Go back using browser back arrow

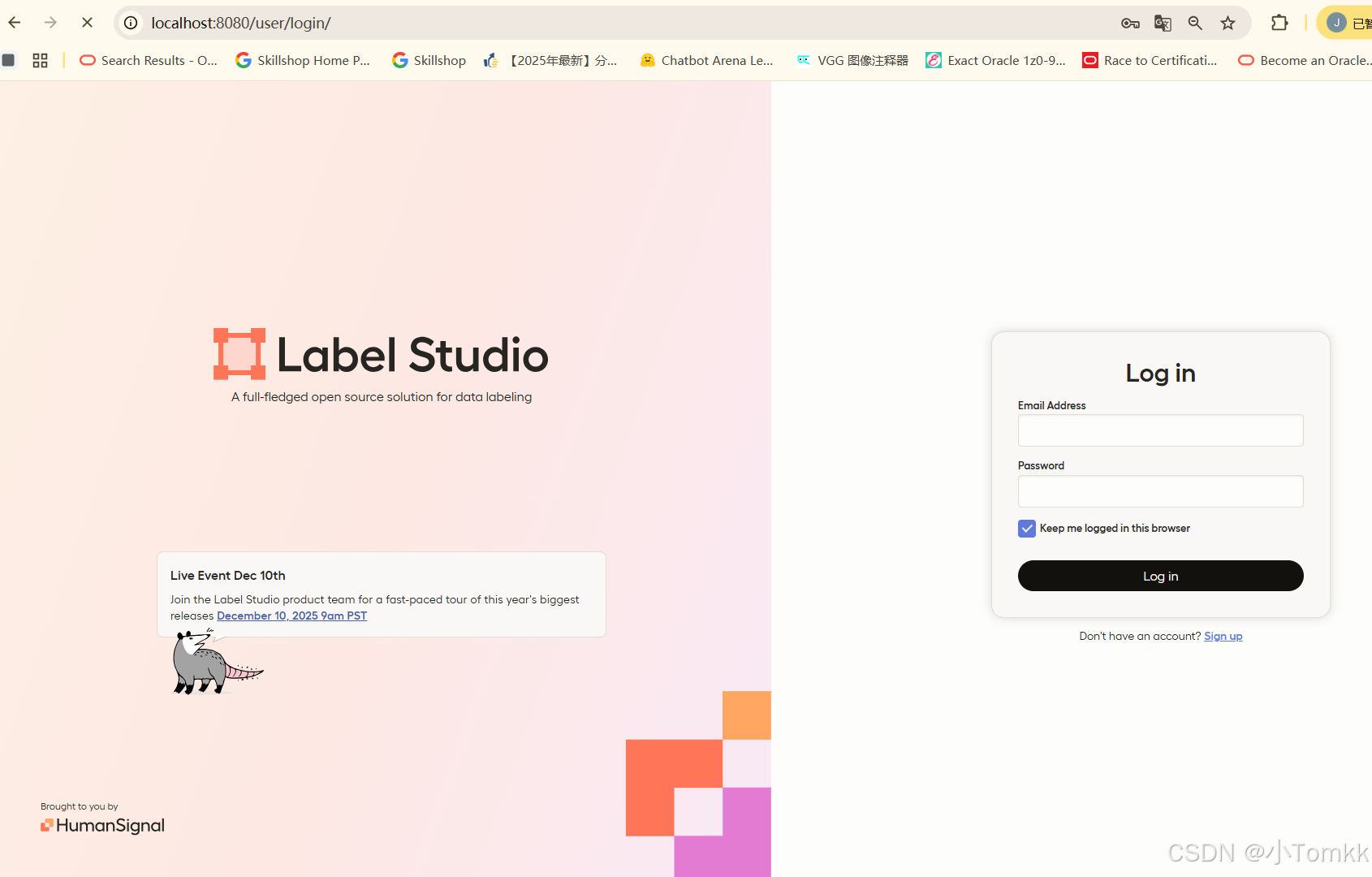click(x=15, y=23)
